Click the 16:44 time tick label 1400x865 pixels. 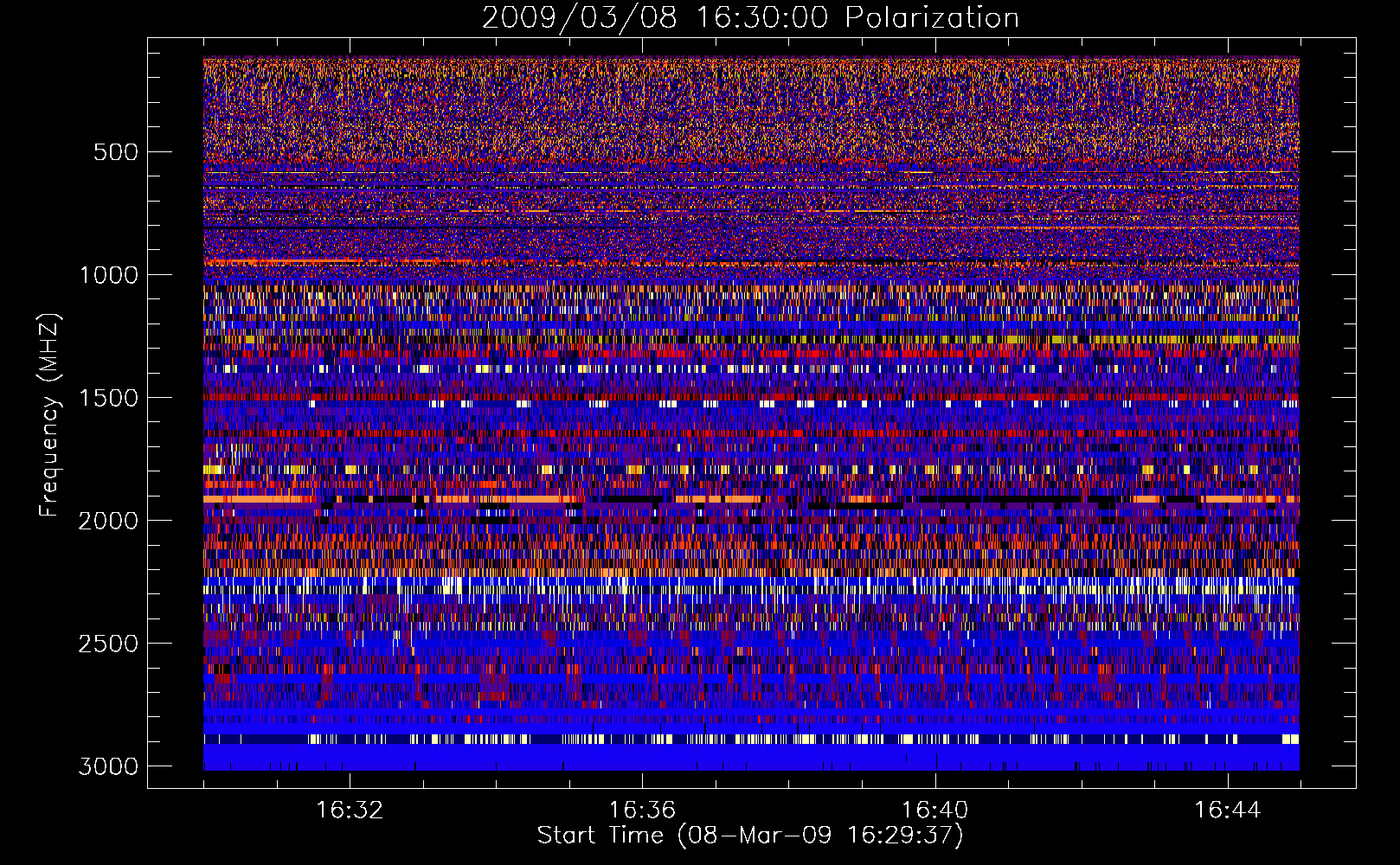[1228, 811]
